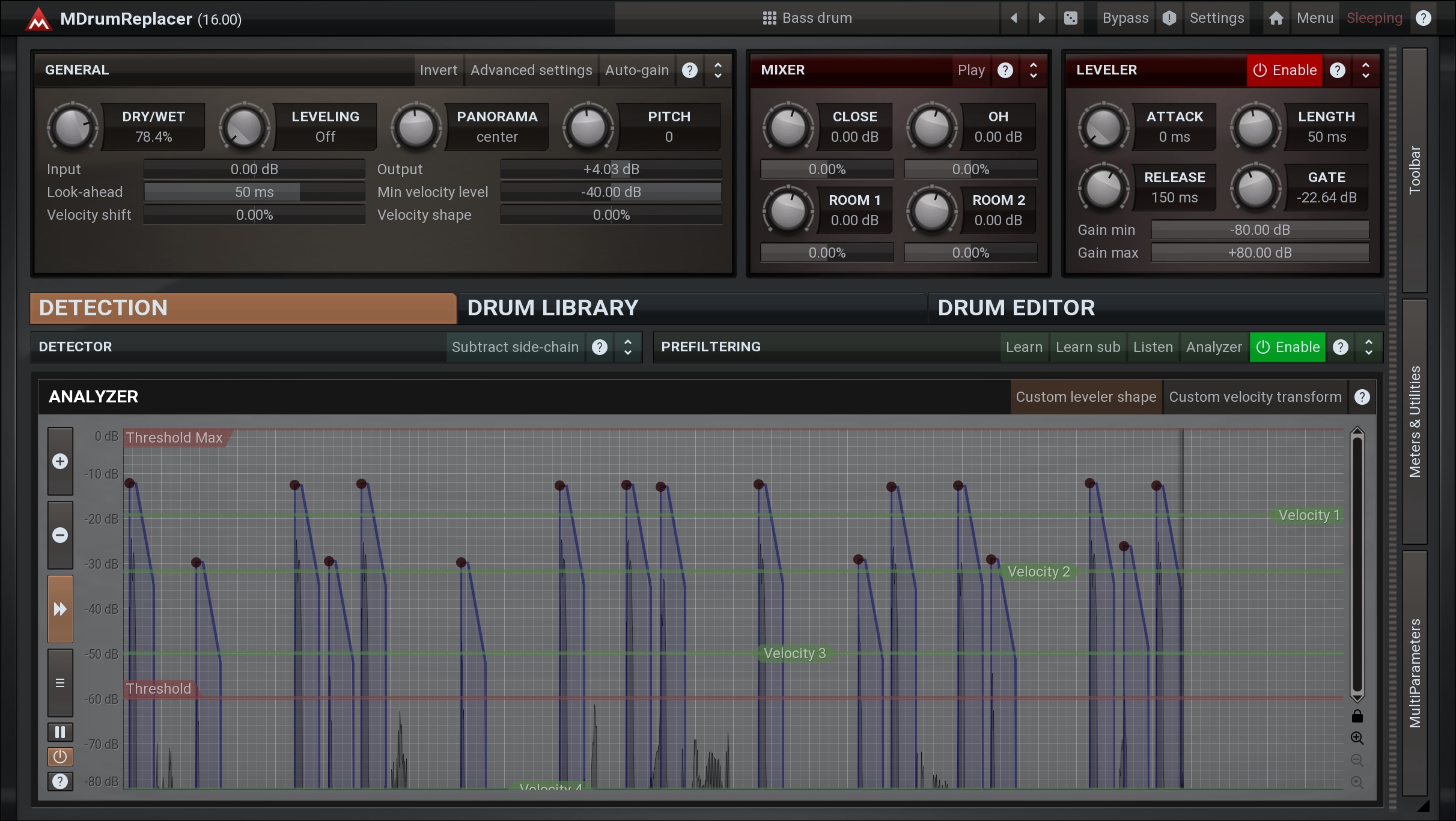Click analyzer fast-forward arrows button
Viewport: 1456px width, 821px height.
60,609
